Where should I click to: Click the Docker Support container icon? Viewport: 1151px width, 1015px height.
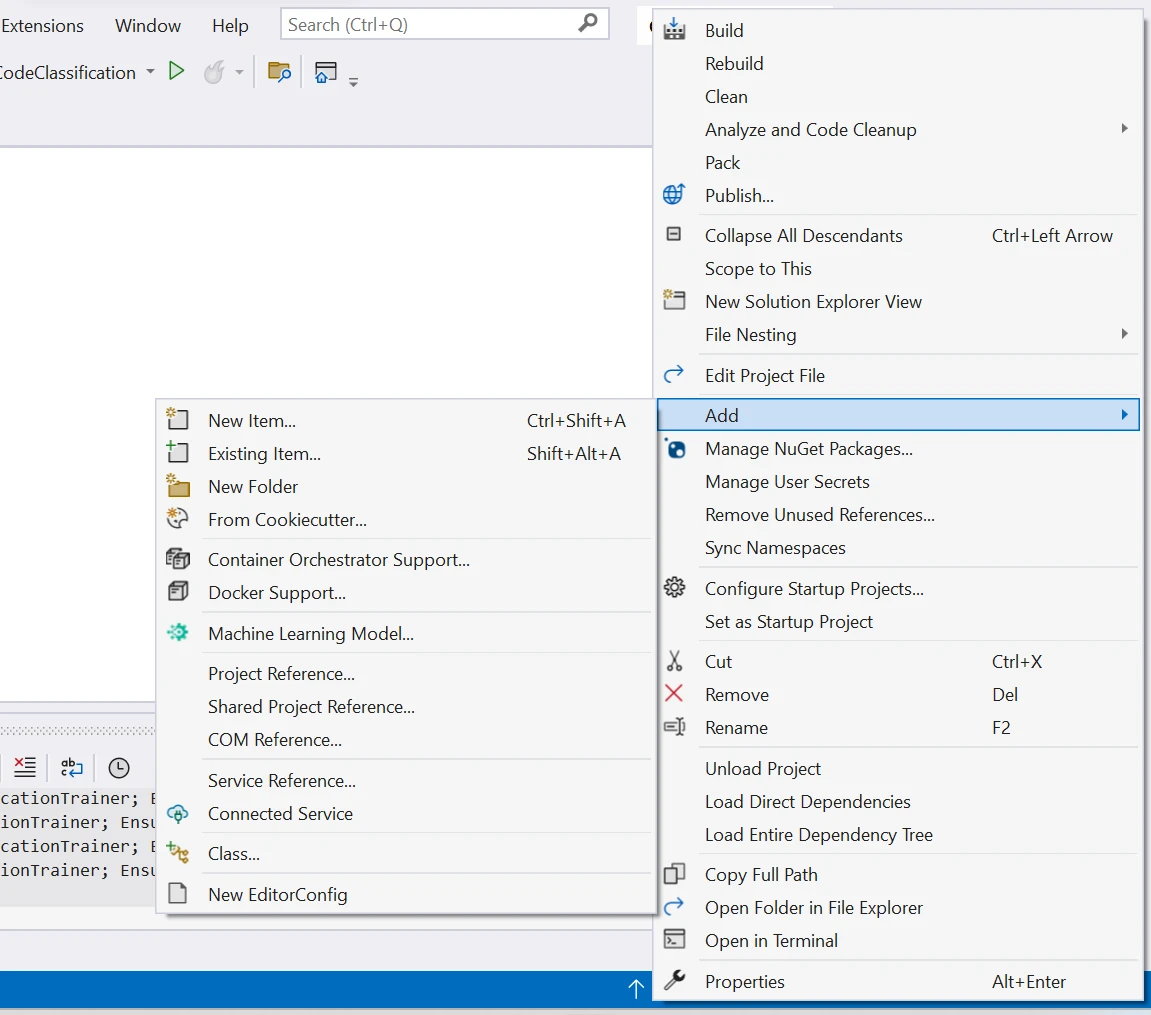178,592
